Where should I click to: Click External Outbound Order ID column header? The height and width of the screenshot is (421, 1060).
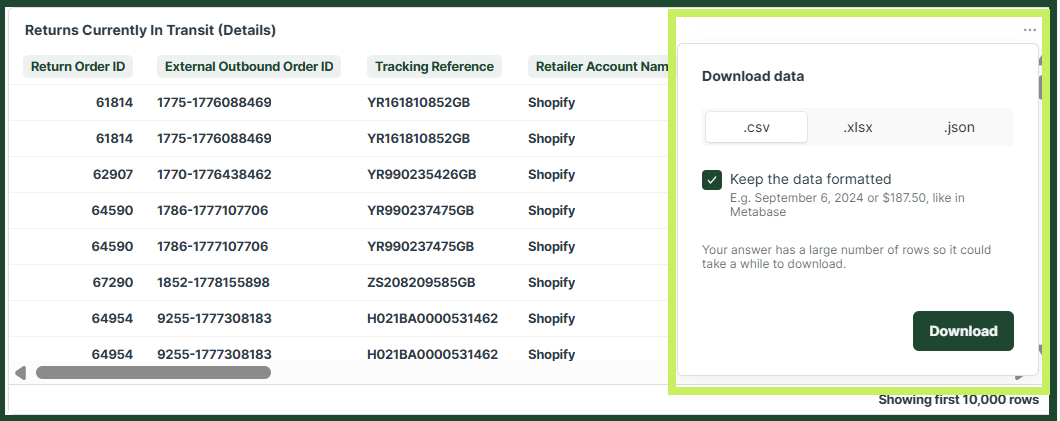coord(249,66)
